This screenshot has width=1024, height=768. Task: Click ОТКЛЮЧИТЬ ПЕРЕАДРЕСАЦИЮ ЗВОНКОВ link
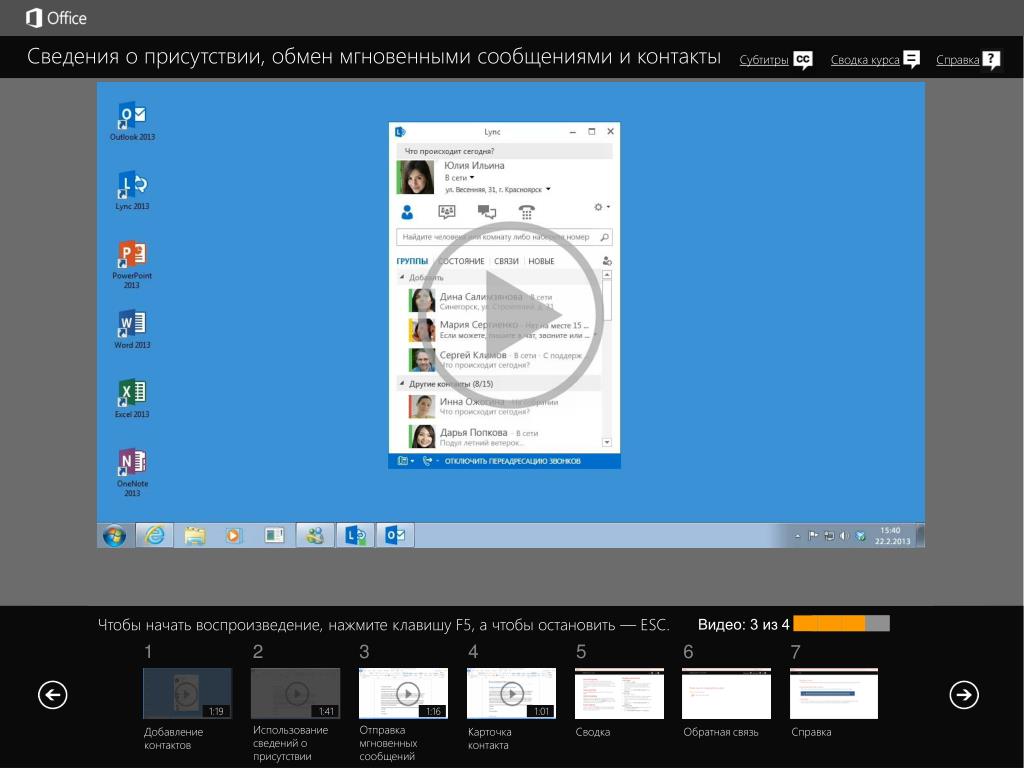click(513, 461)
